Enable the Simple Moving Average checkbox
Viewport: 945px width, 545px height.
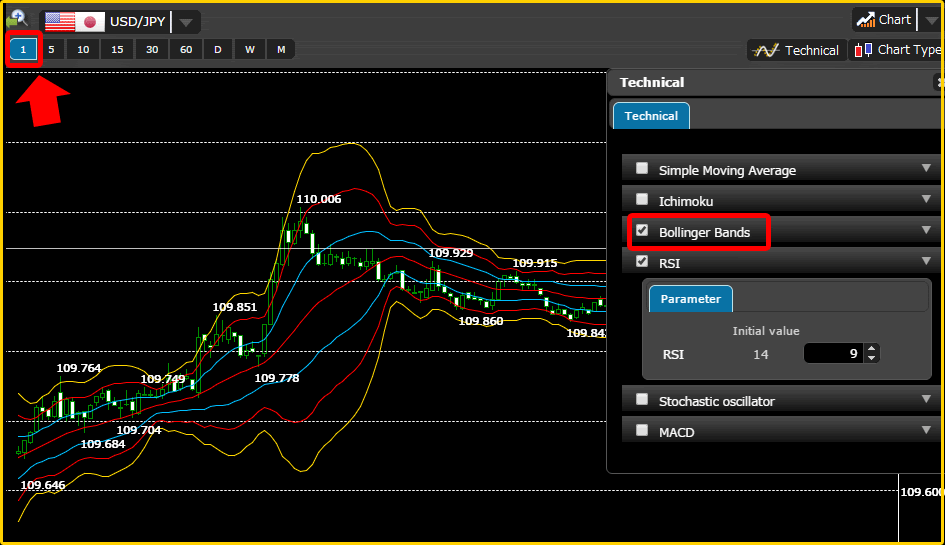642,168
